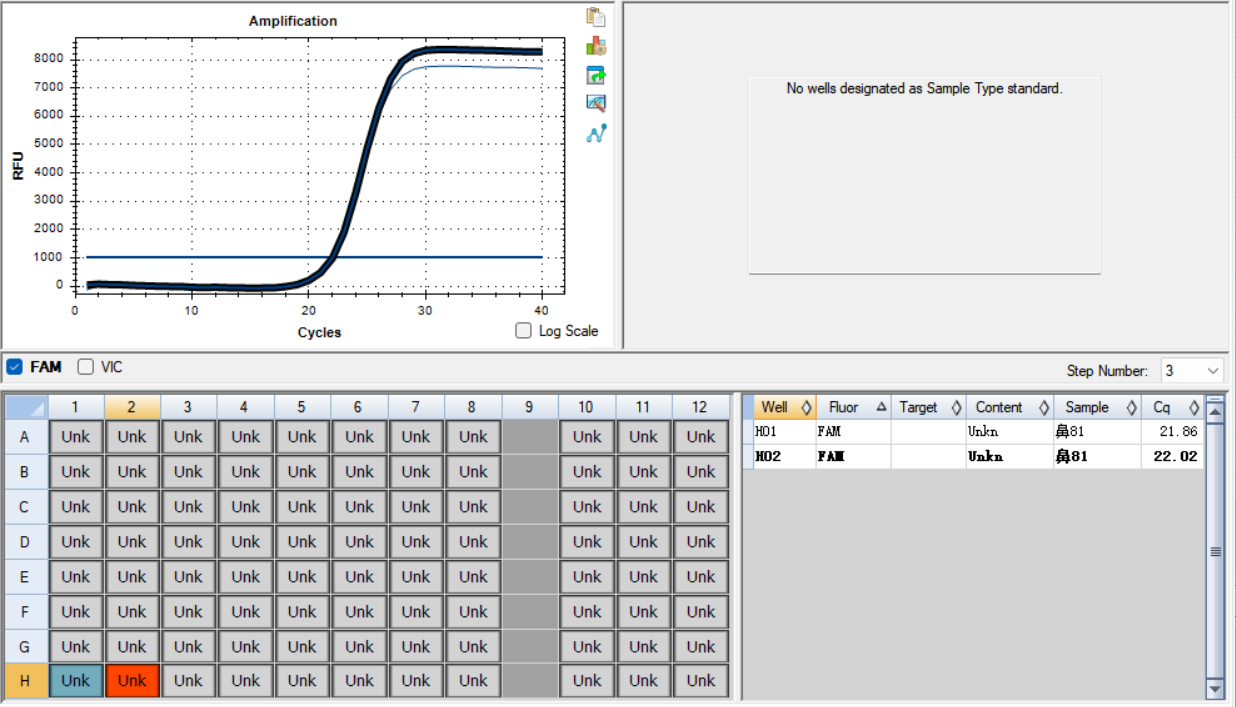Copy the amplification chart to clipboard

click(596, 17)
